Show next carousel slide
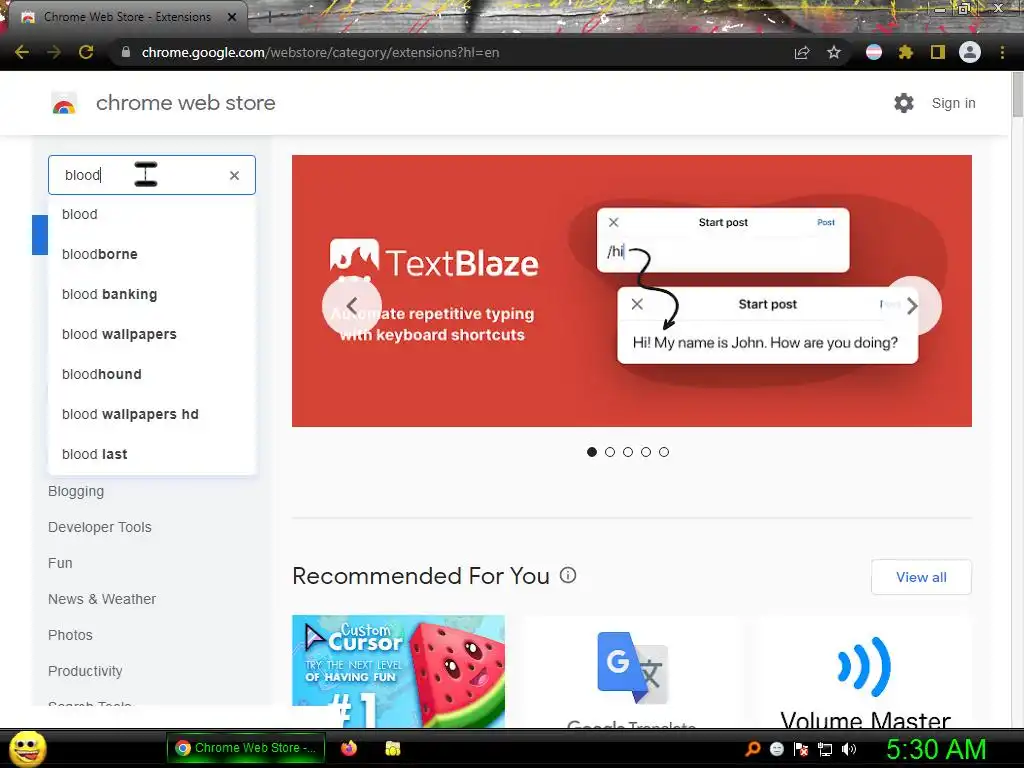This screenshot has width=1024, height=768. 912,306
